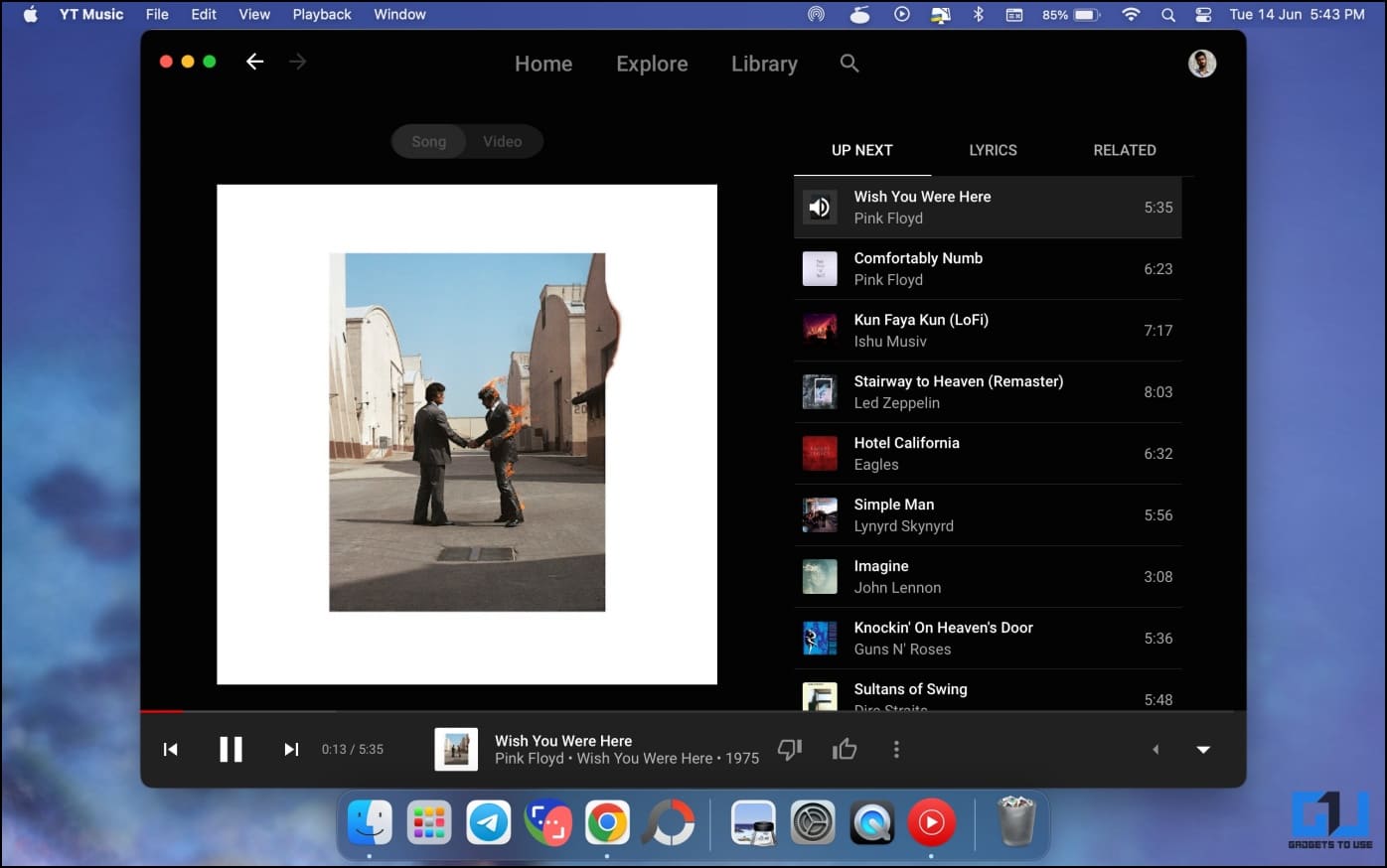Go to the Home page
Image resolution: width=1387 pixels, height=868 pixels.
543,64
